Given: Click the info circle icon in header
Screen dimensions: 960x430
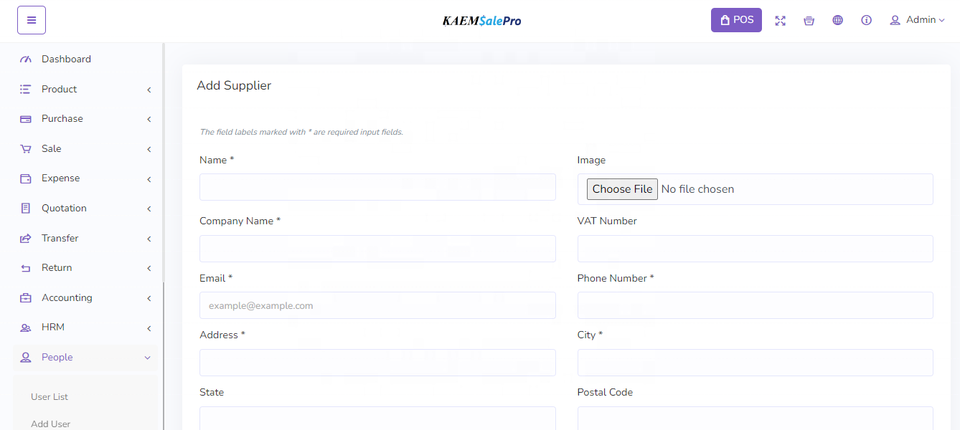Looking at the screenshot, I should coord(866,20).
